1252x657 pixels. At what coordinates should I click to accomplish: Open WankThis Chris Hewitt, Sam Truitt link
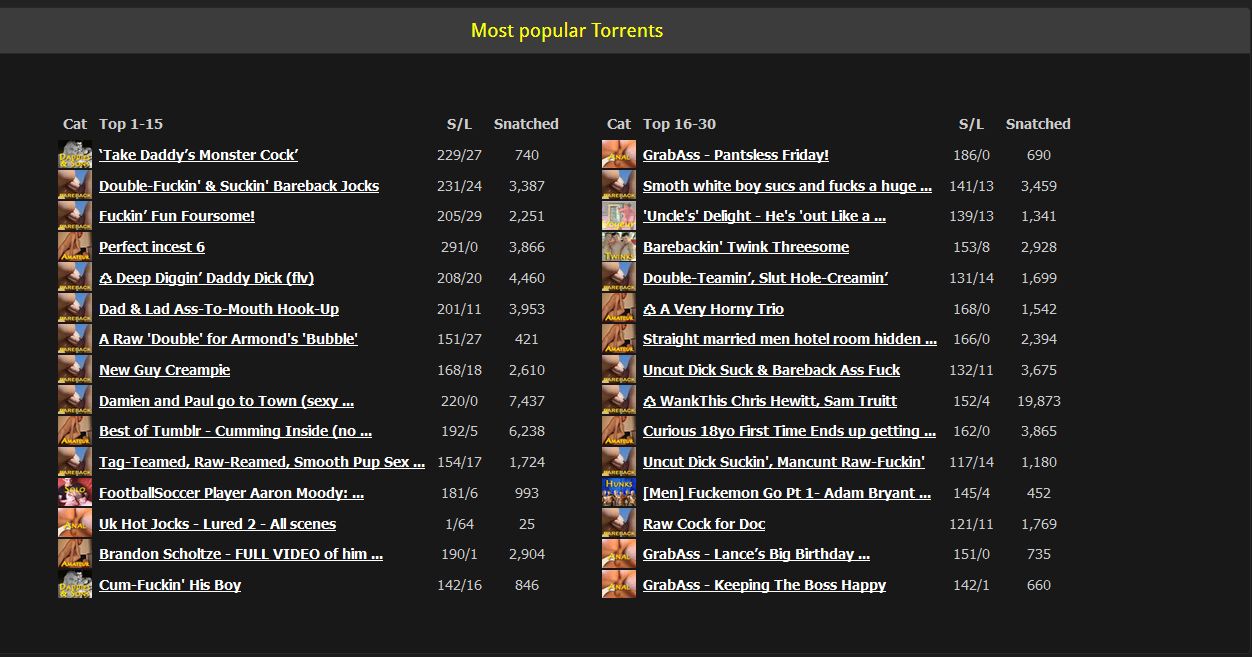769,401
